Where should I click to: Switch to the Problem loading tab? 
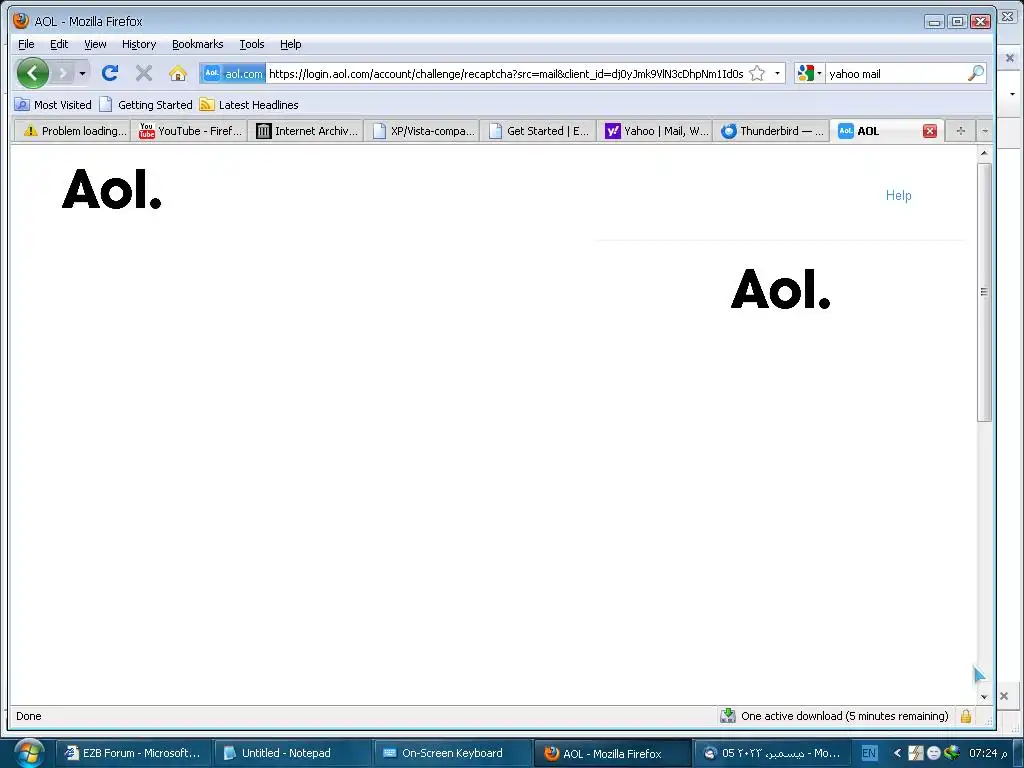click(x=73, y=131)
